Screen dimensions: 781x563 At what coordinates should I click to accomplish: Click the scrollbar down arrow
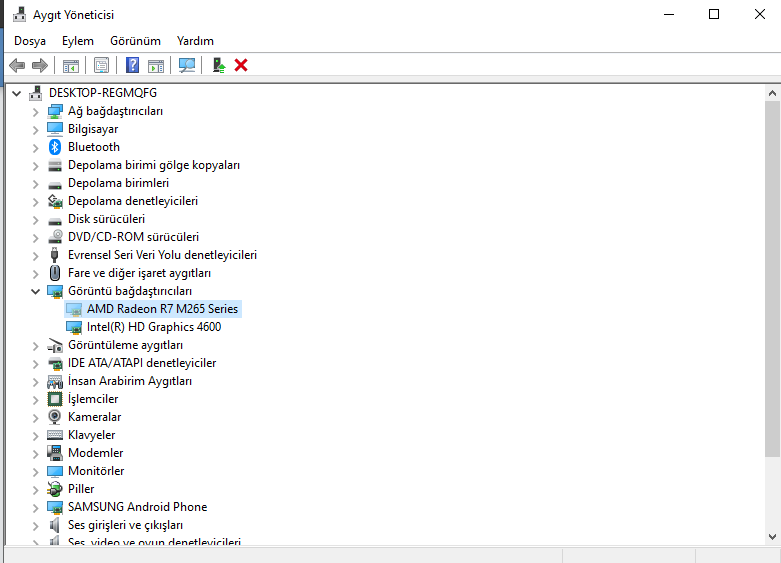(773, 537)
